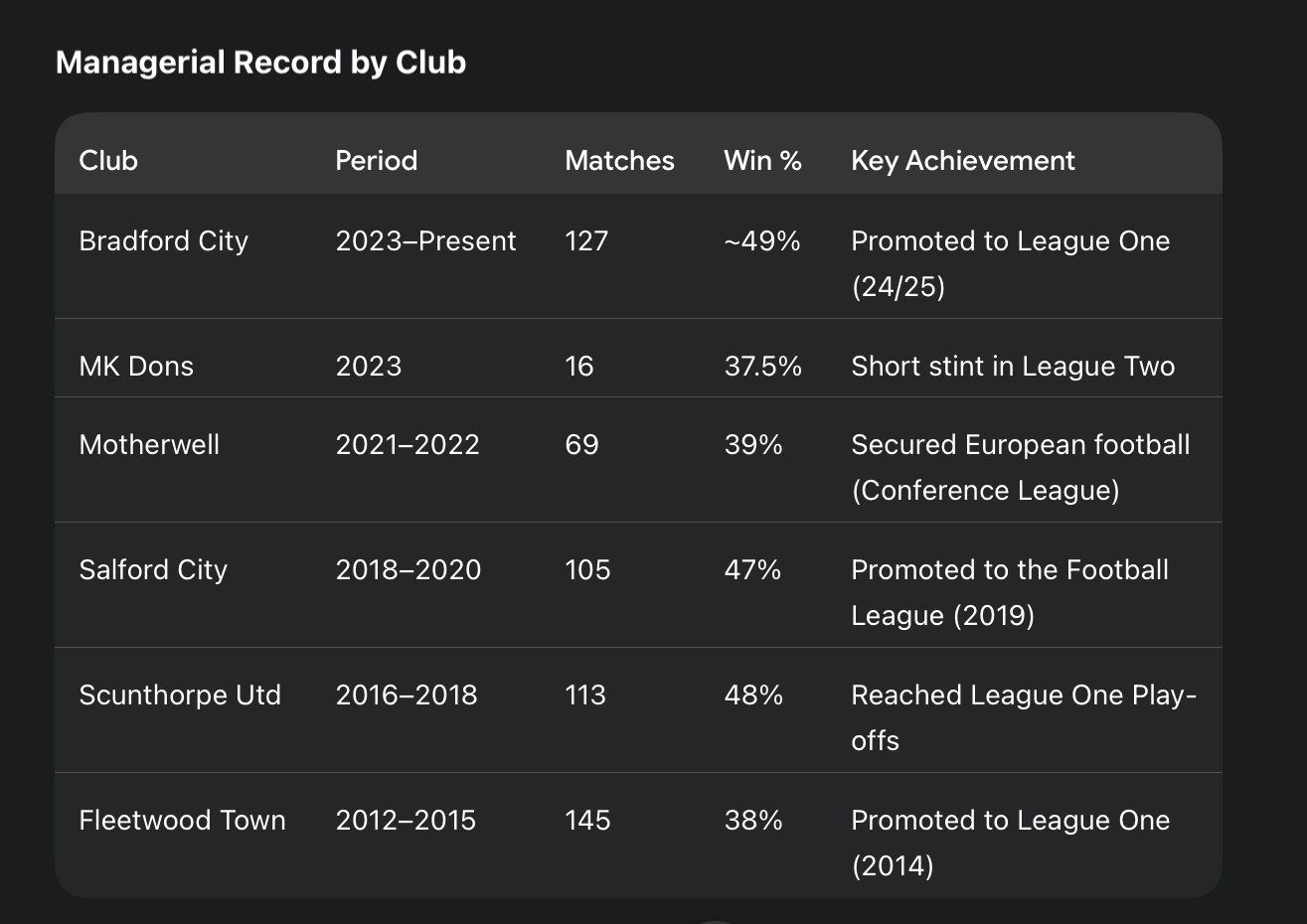
Task: Click the Period column header
Action: pyautogui.click(x=376, y=161)
